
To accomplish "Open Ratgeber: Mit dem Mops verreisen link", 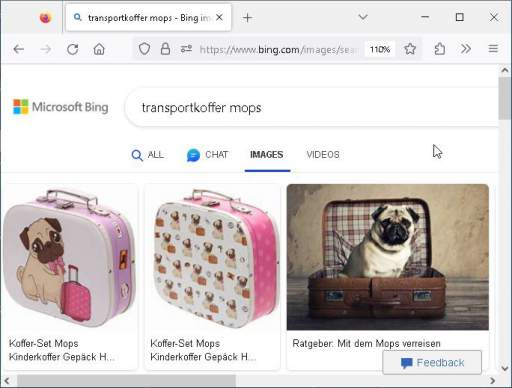I will [366, 343].
